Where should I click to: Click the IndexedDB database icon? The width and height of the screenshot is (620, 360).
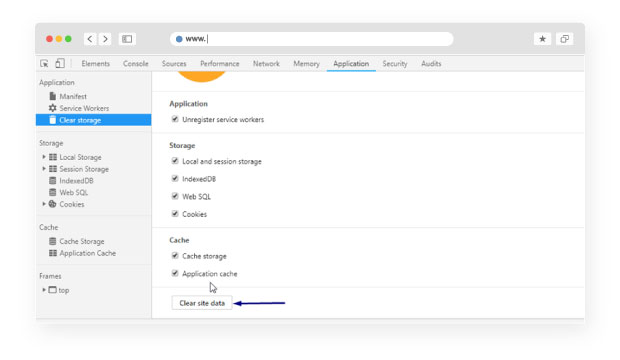(x=53, y=181)
